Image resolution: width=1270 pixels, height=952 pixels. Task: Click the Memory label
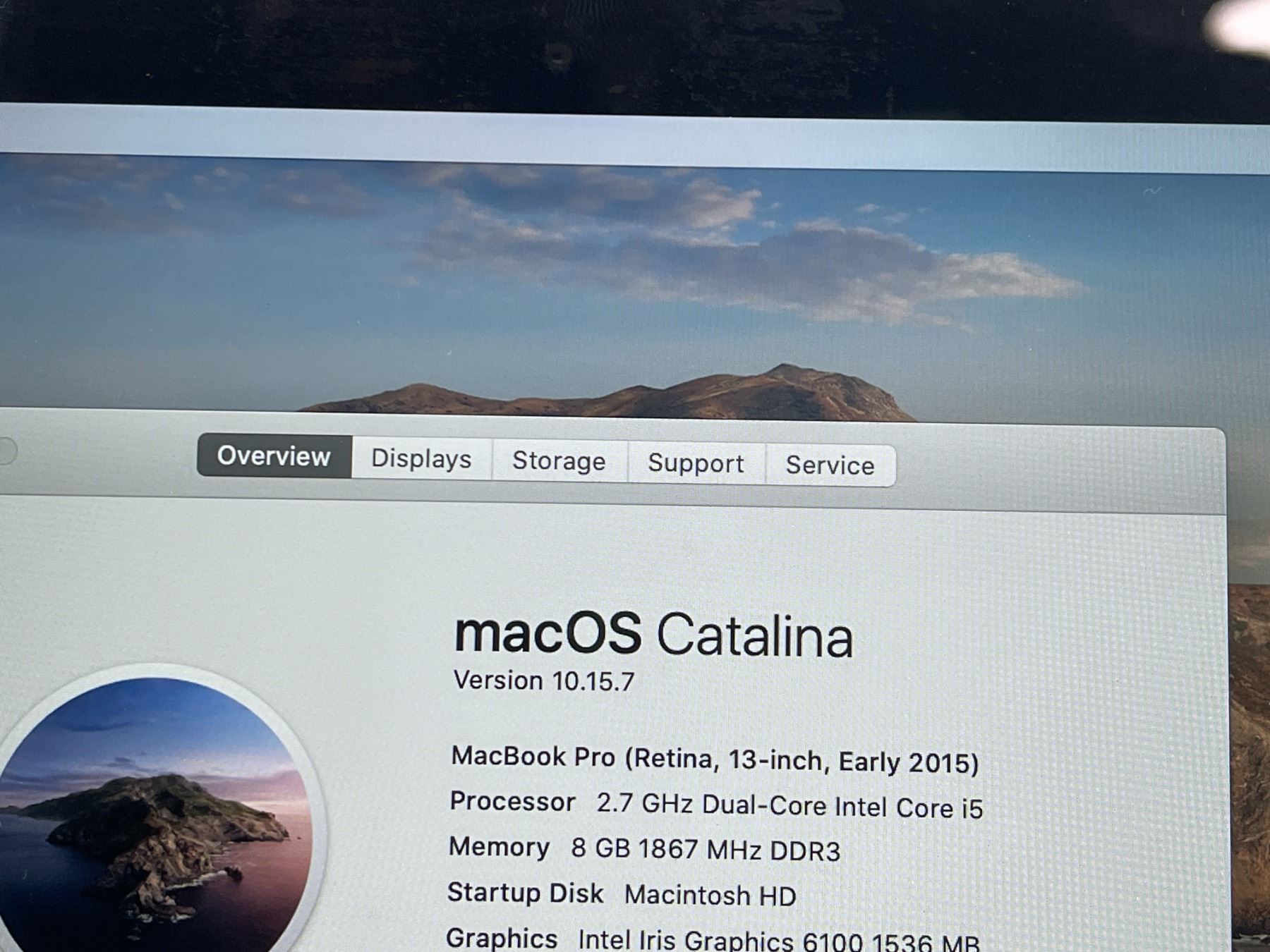(x=499, y=847)
